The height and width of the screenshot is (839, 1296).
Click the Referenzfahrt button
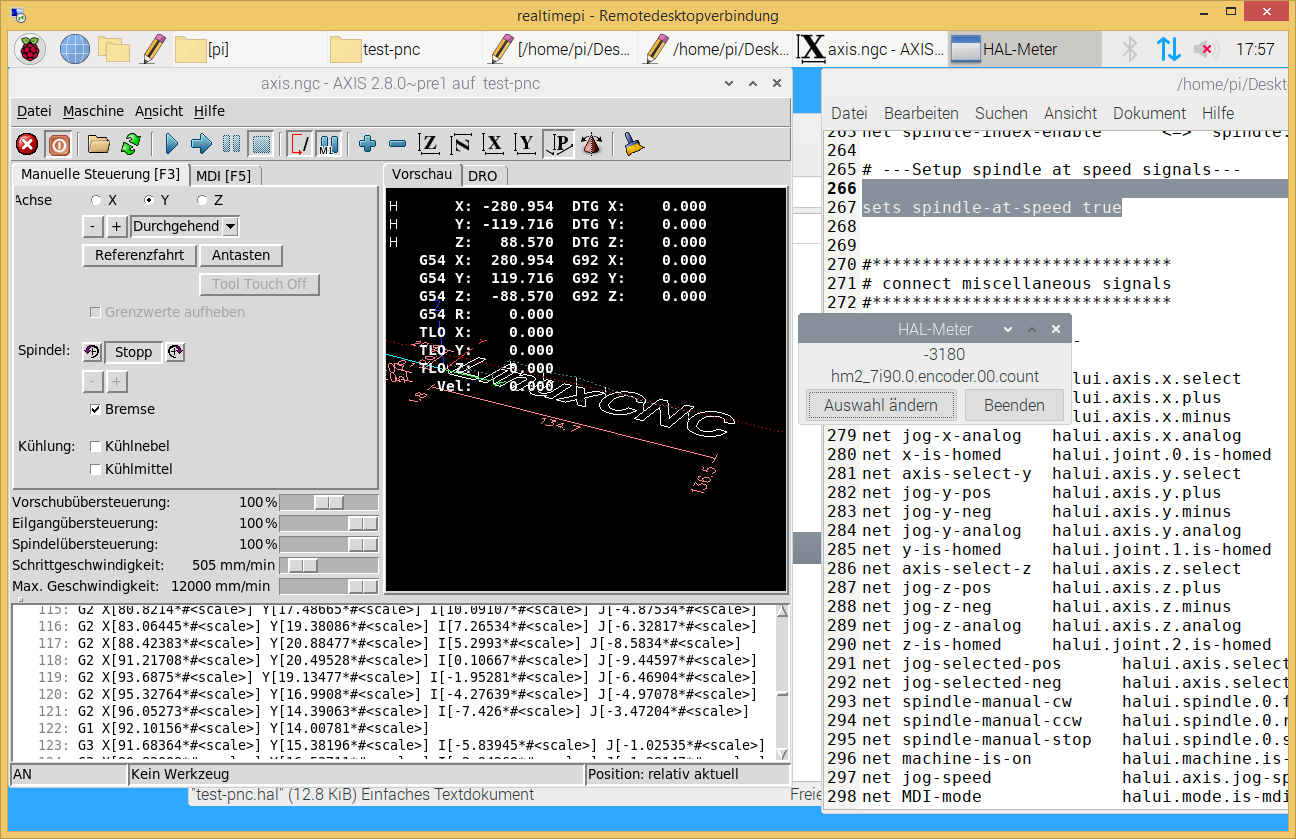click(139, 255)
